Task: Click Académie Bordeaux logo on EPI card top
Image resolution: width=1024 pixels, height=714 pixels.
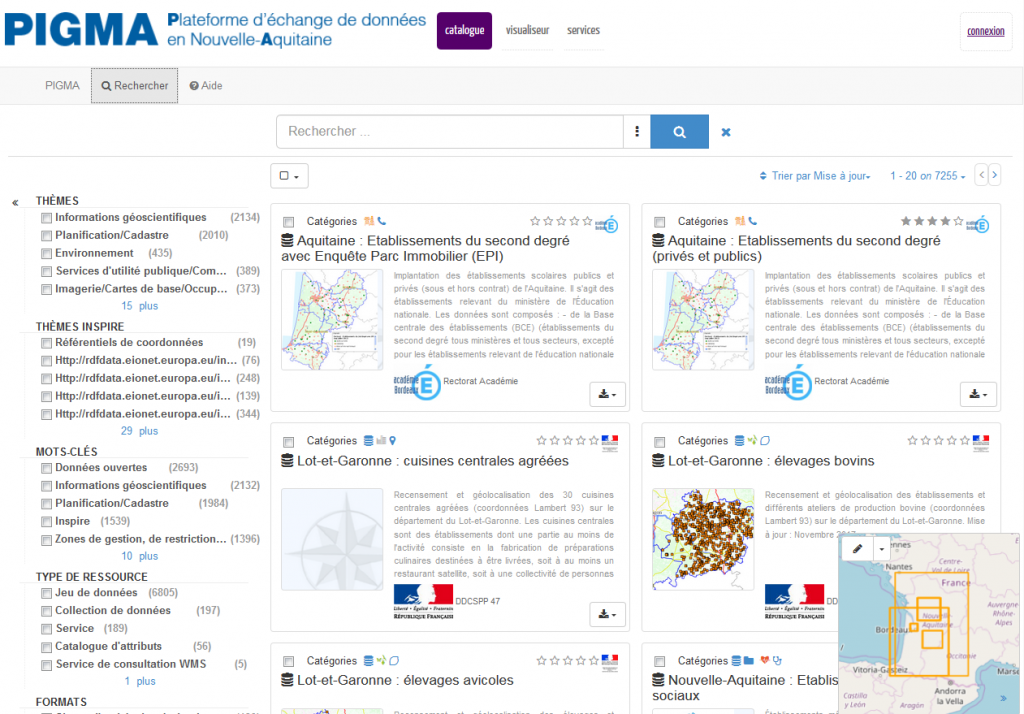Action: (607, 225)
